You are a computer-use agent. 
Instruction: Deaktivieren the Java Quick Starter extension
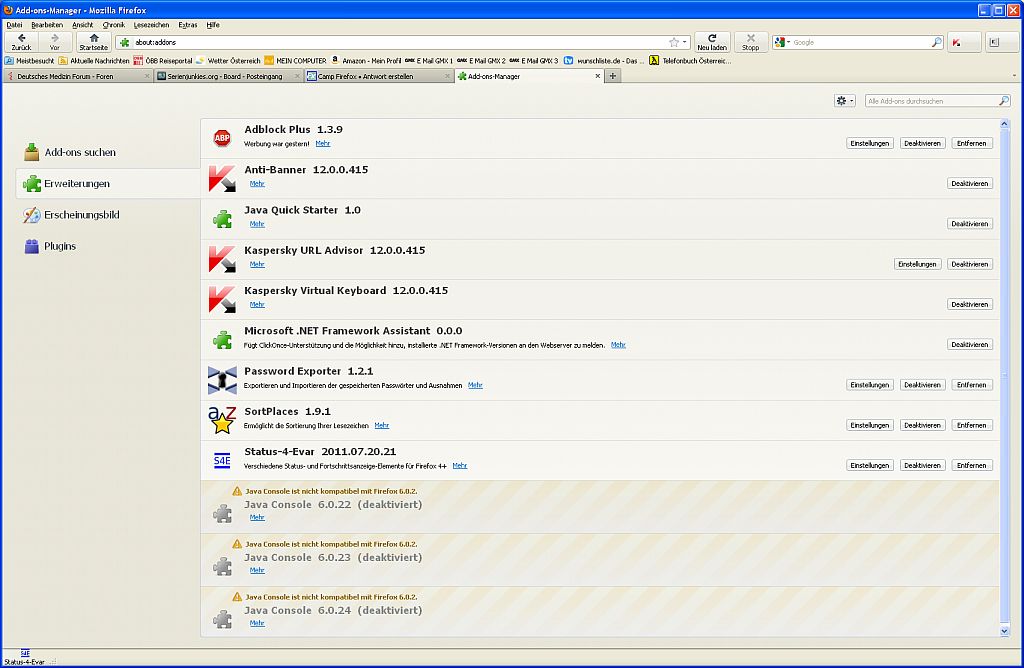969,224
